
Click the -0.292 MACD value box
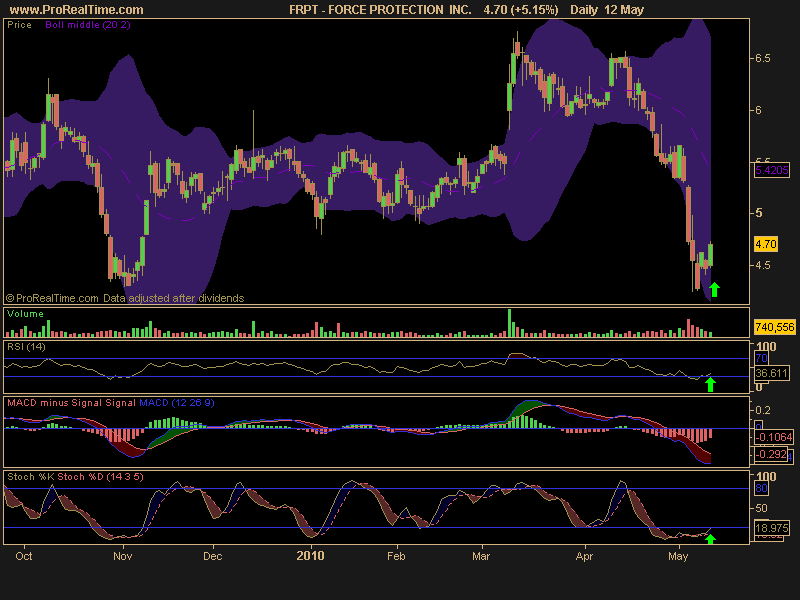771,454
